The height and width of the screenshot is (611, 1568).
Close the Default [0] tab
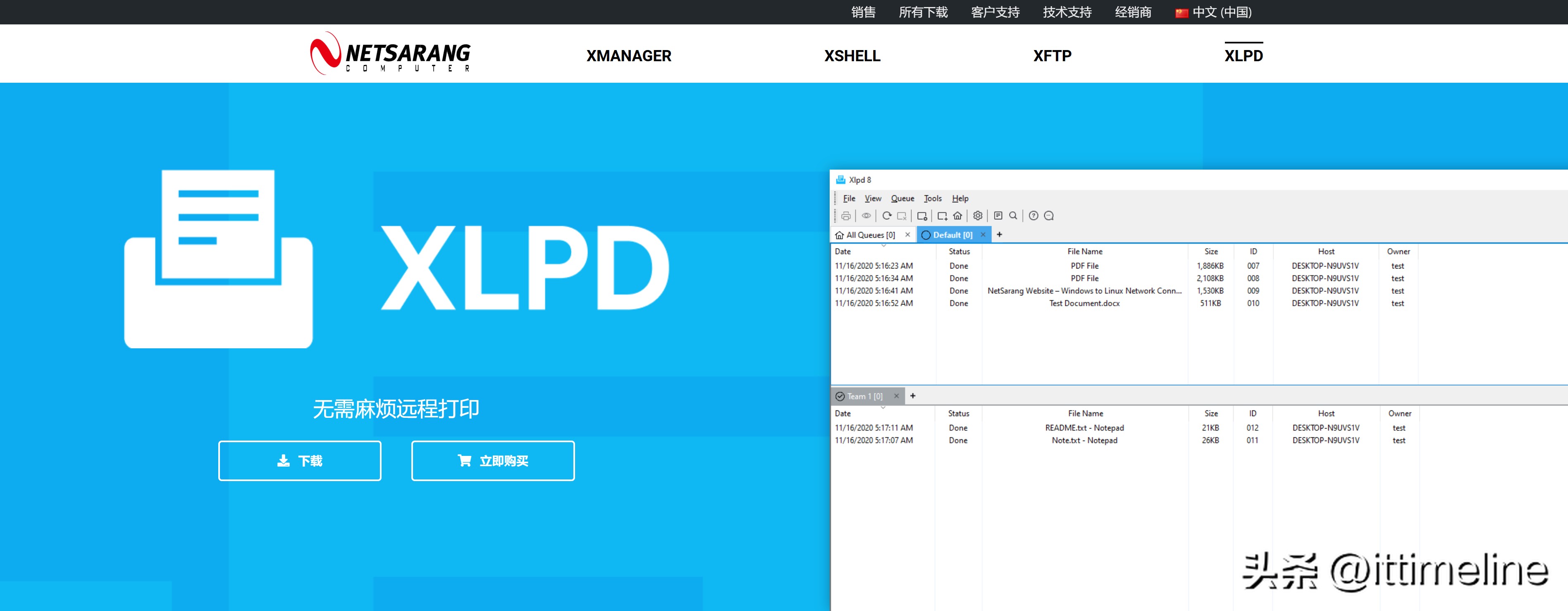983,235
